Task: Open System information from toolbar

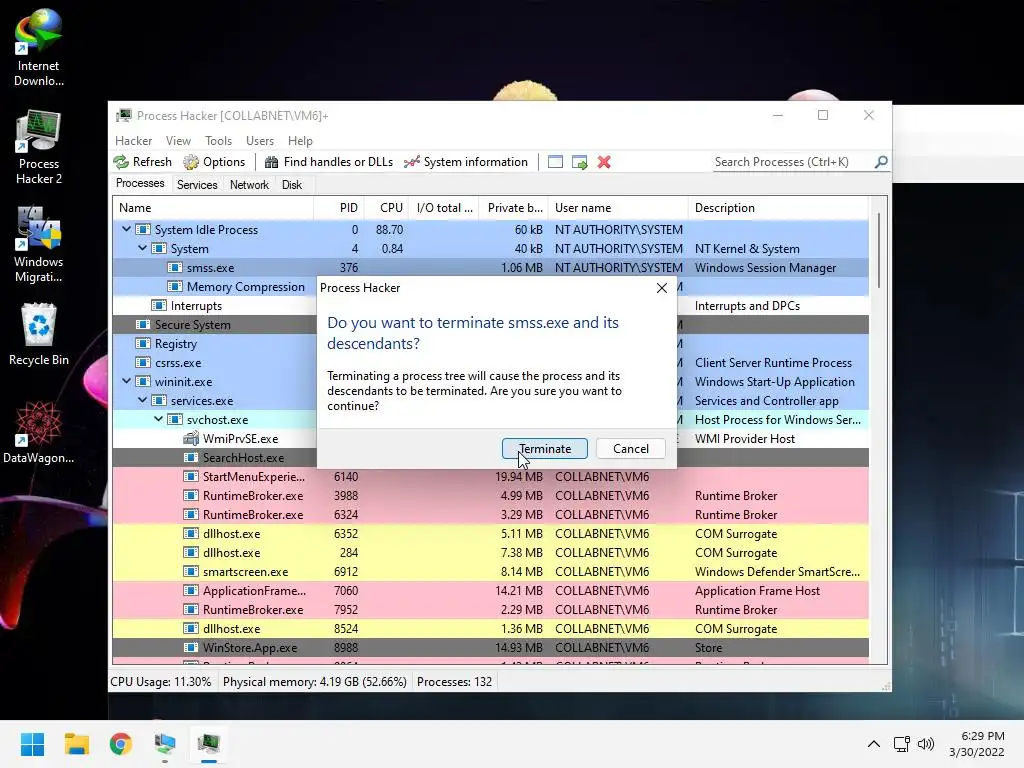Action: point(466,162)
